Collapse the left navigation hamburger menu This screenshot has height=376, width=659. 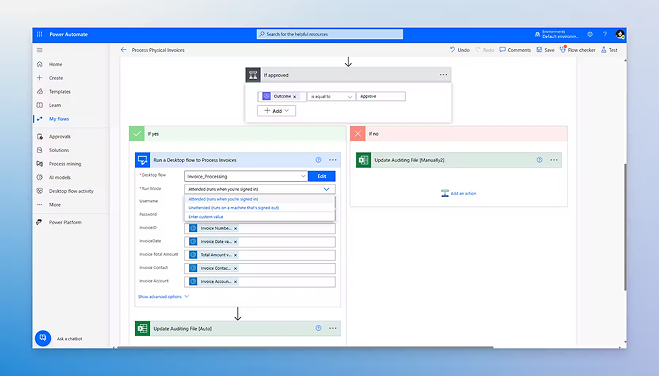40,50
